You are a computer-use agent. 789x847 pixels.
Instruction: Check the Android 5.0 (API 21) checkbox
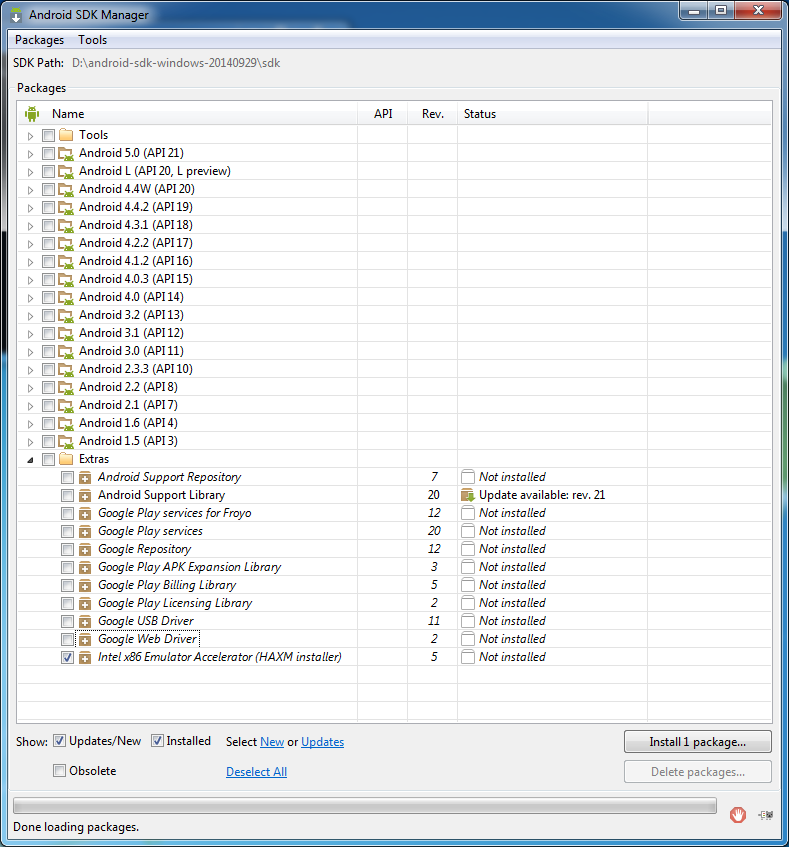pos(49,153)
